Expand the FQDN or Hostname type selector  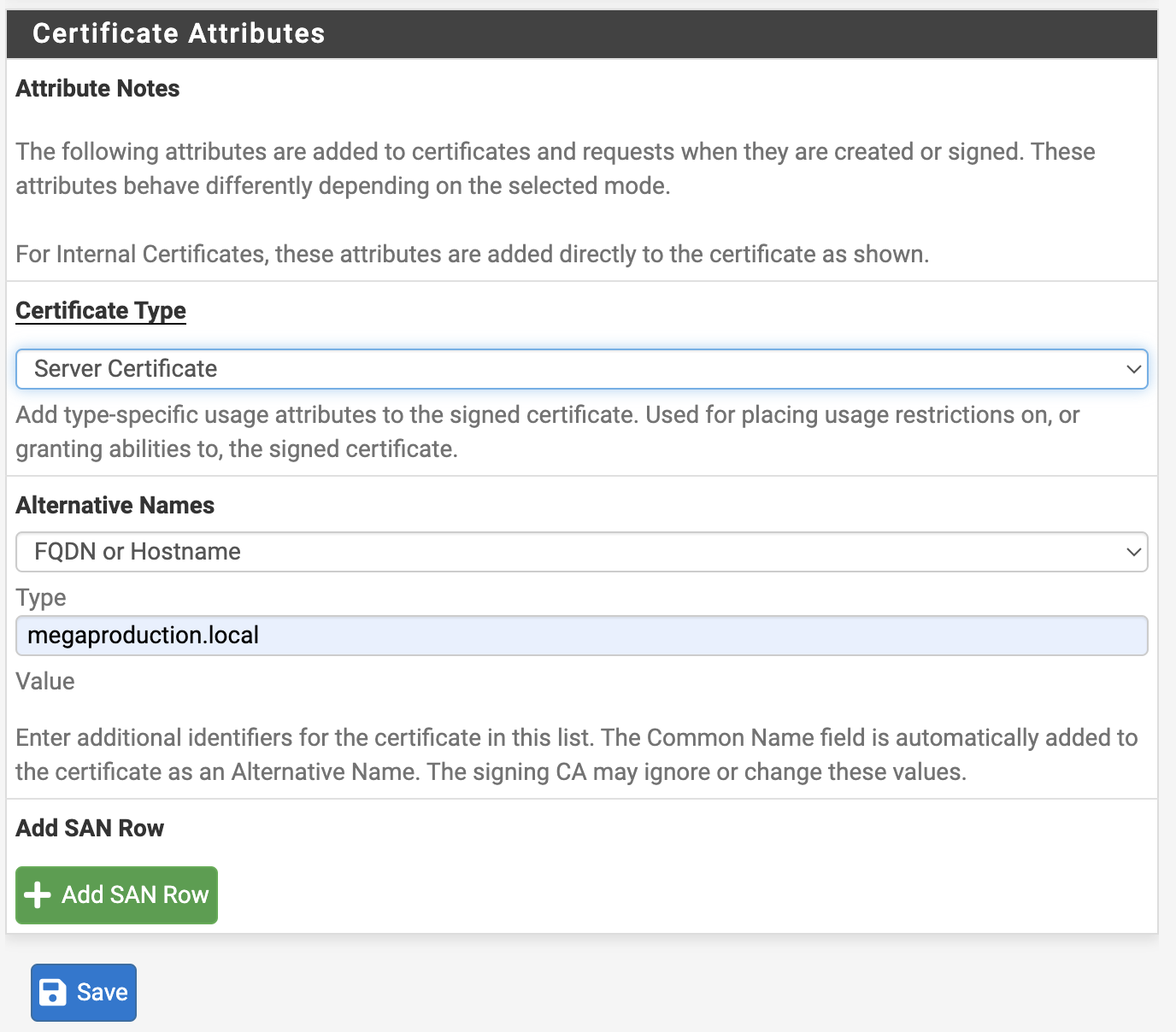(x=581, y=552)
